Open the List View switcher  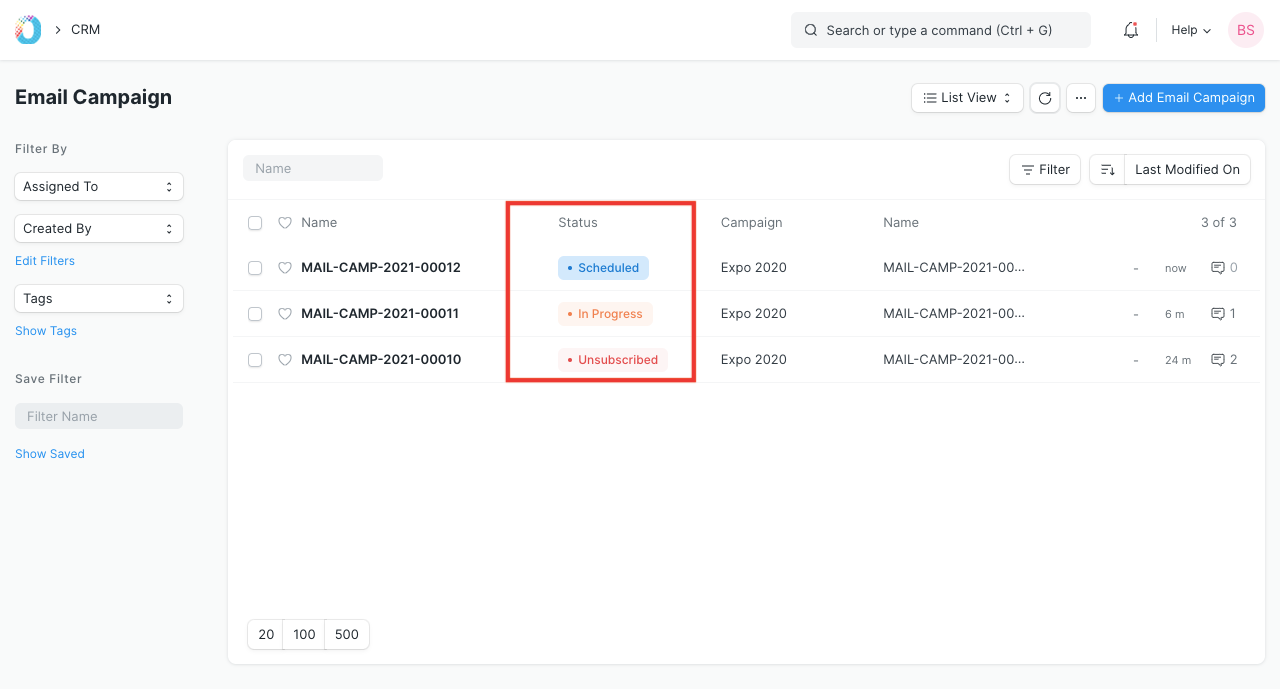967,98
